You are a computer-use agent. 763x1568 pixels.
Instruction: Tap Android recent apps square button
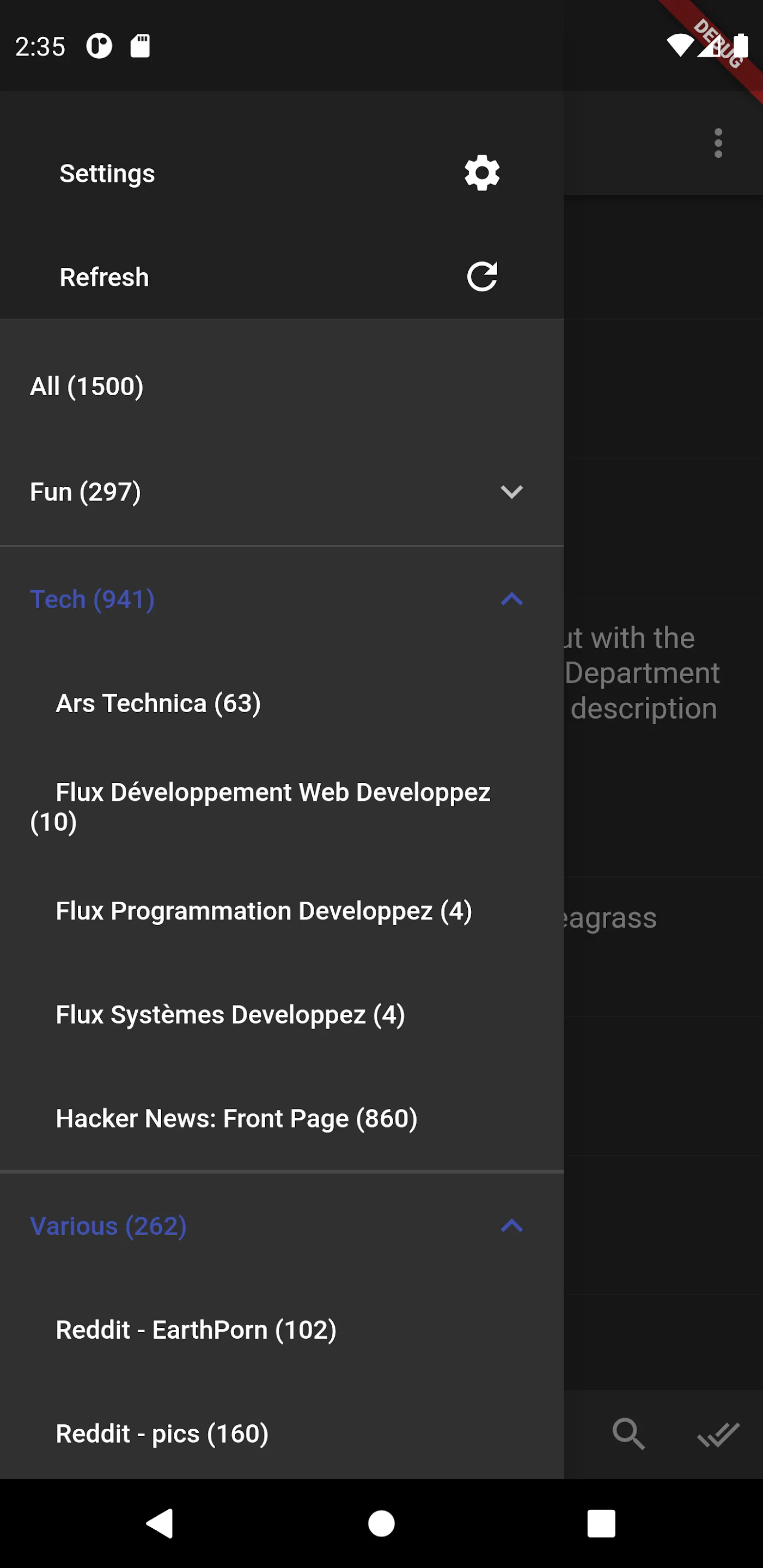(x=601, y=1523)
